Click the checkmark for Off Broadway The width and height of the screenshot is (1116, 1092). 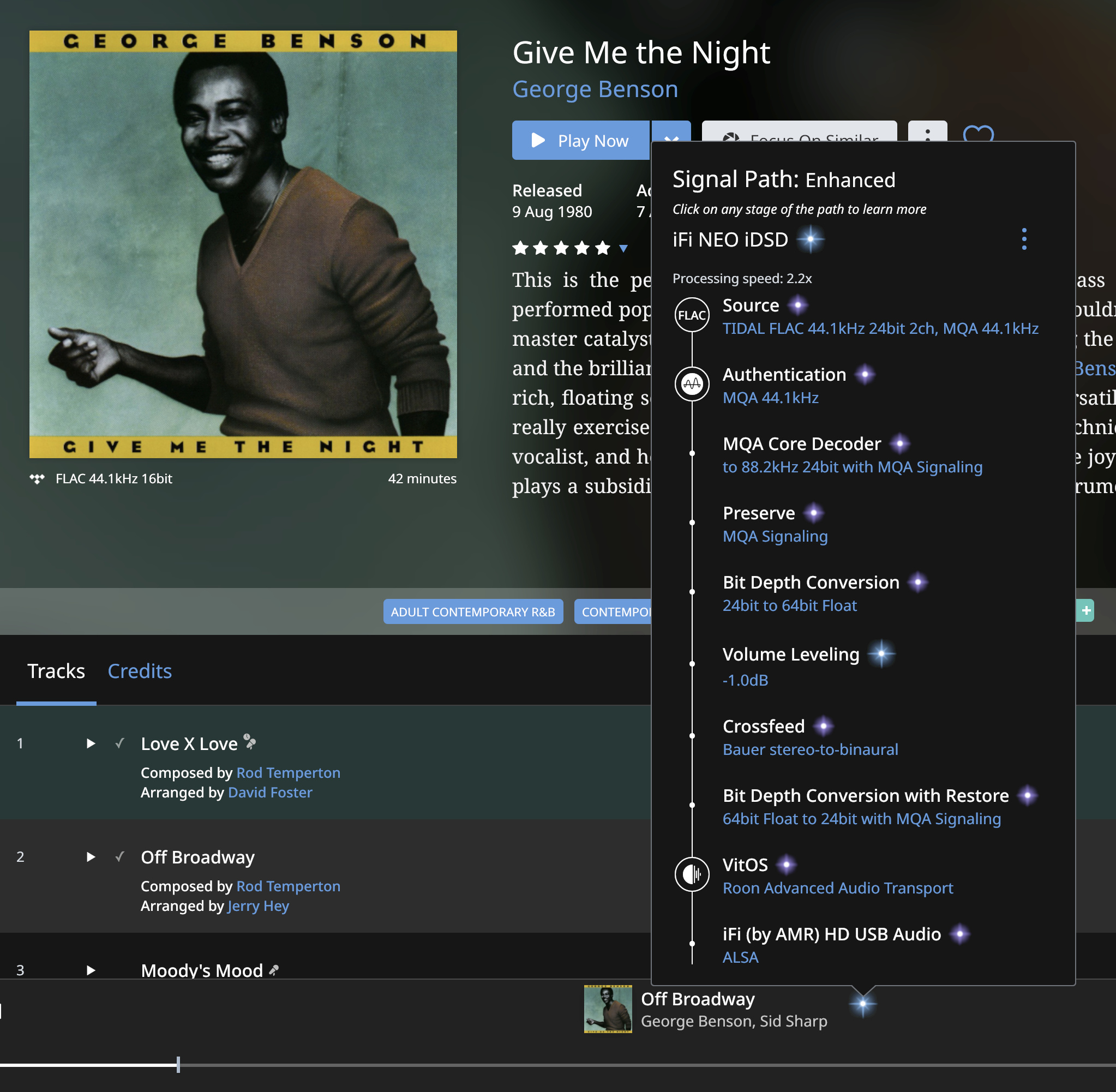[x=119, y=857]
